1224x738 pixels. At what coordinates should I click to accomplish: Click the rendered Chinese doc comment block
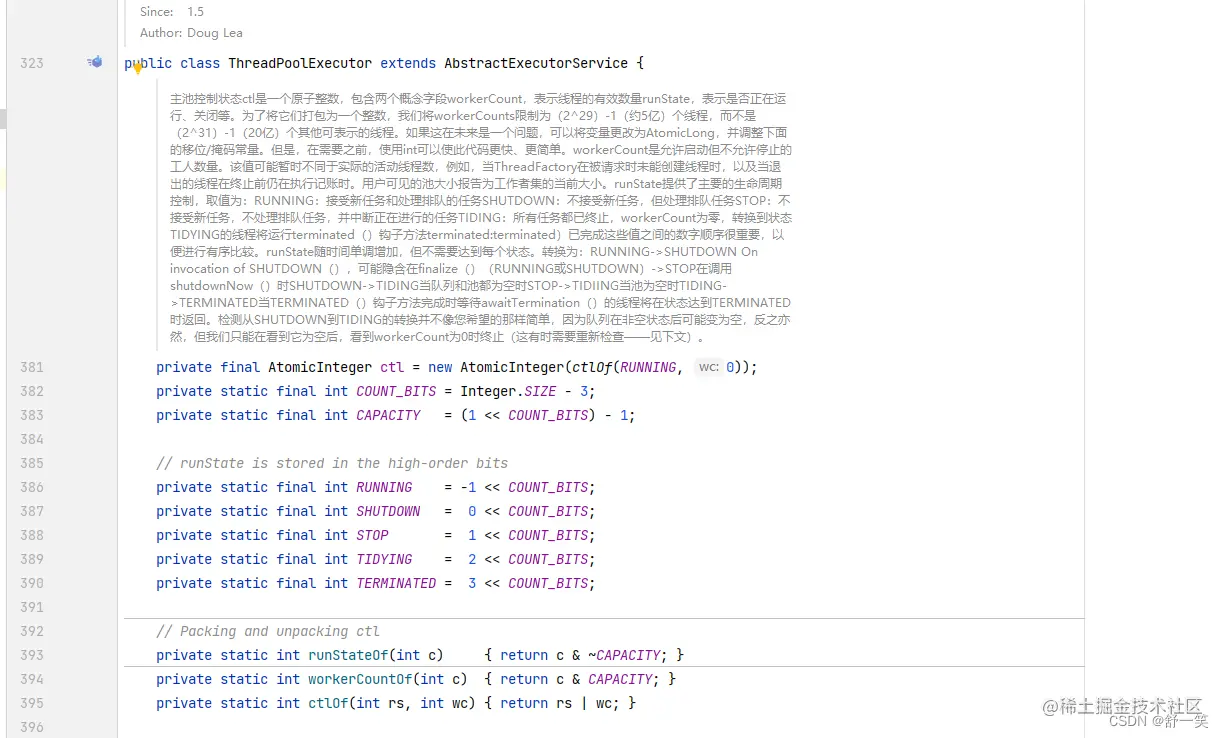pyautogui.click(x=480, y=218)
